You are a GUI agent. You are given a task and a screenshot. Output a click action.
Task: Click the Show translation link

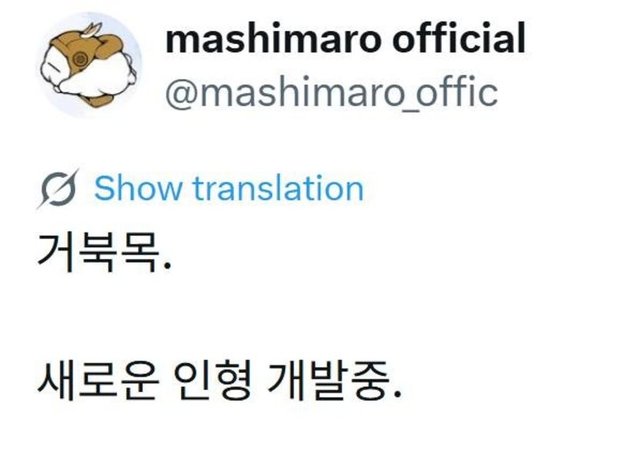coord(228,188)
